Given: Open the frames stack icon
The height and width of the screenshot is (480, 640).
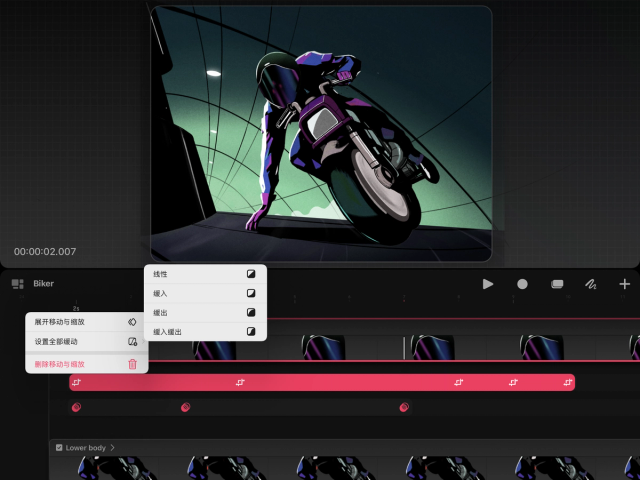Looking at the screenshot, I should [x=557, y=284].
